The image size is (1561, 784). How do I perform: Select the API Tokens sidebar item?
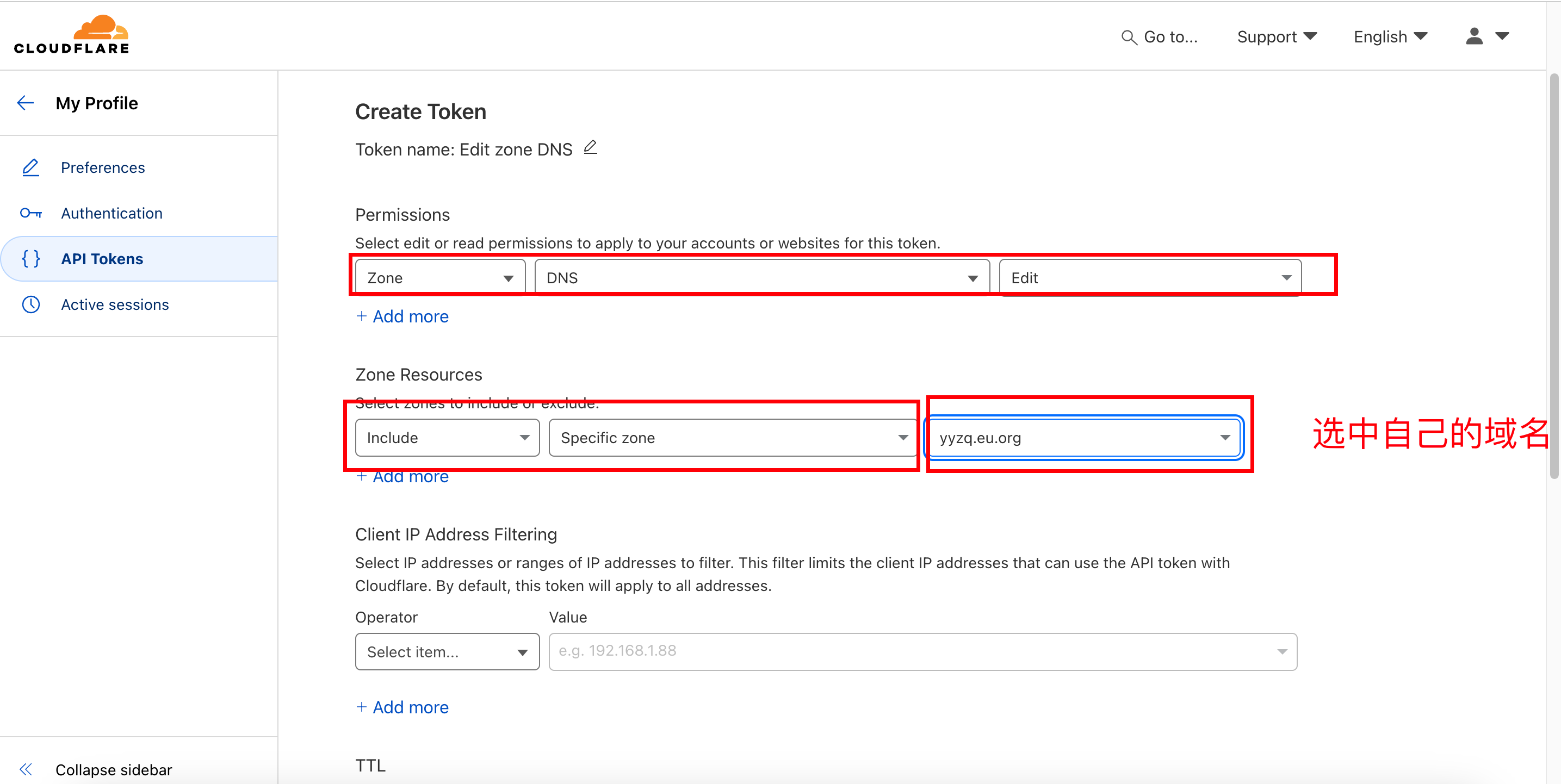coord(102,259)
